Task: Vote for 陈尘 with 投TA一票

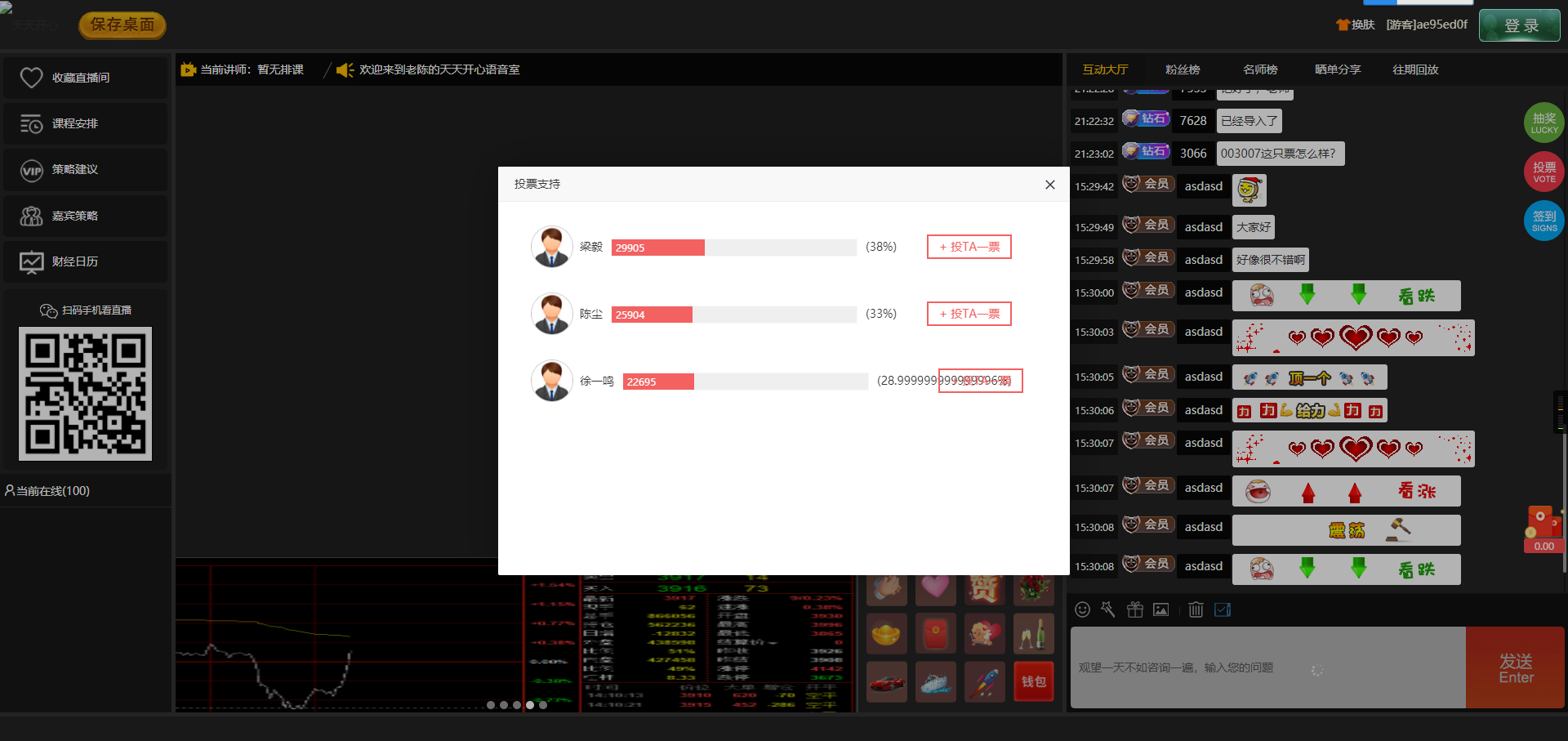Action: [x=969, y=314]
